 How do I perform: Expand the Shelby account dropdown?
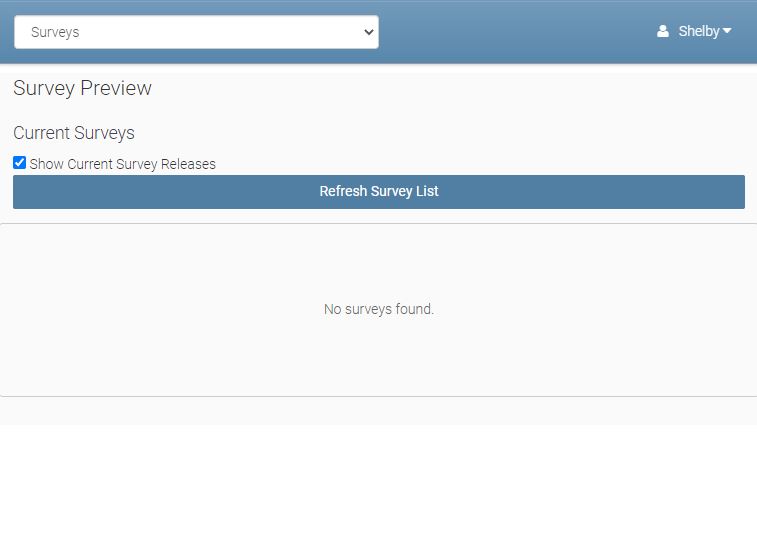click(x=698, y=31)
